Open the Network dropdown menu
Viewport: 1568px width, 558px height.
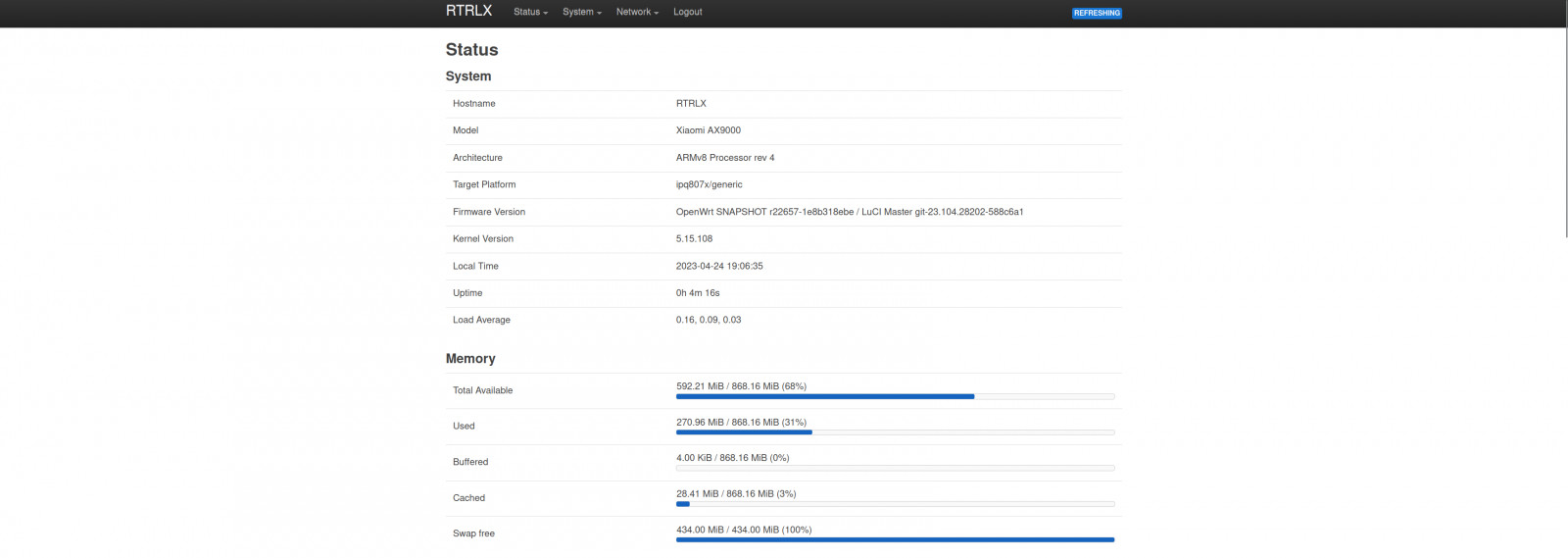point(637,12)
